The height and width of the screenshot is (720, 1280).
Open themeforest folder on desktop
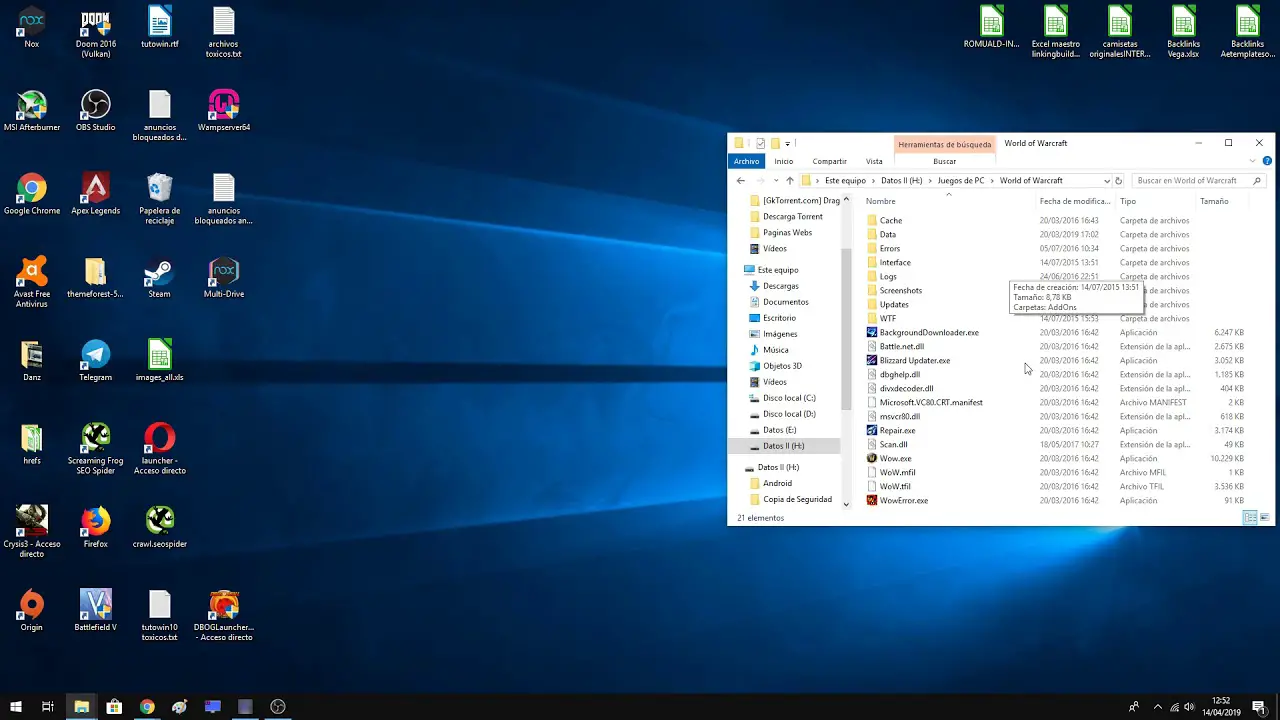tap(95, 278)
